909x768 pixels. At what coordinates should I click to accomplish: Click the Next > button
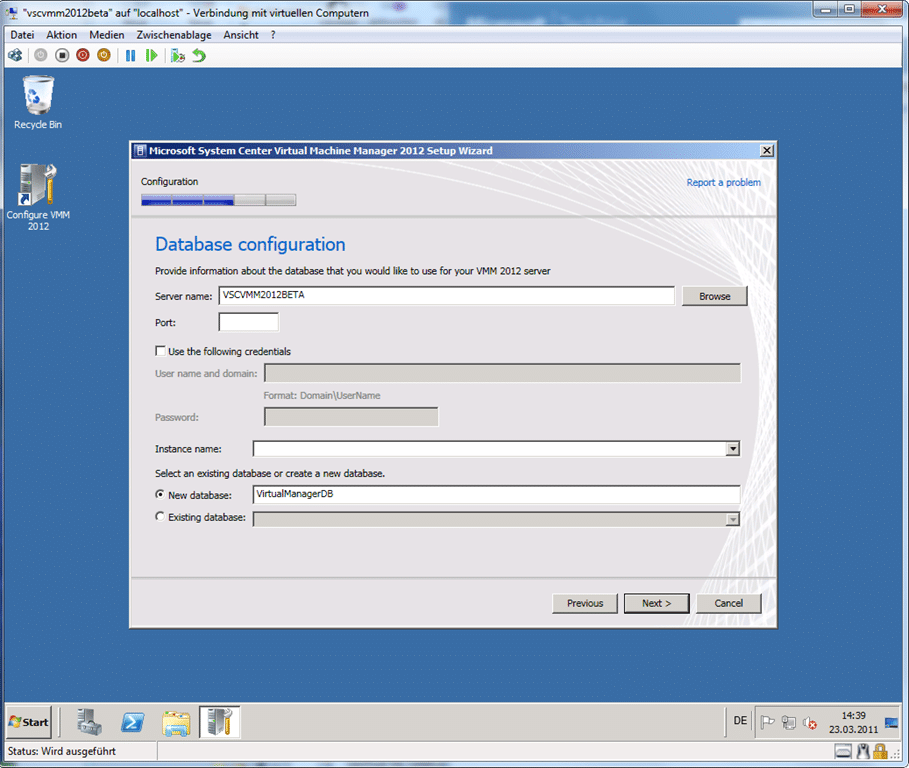pos(656,603)
